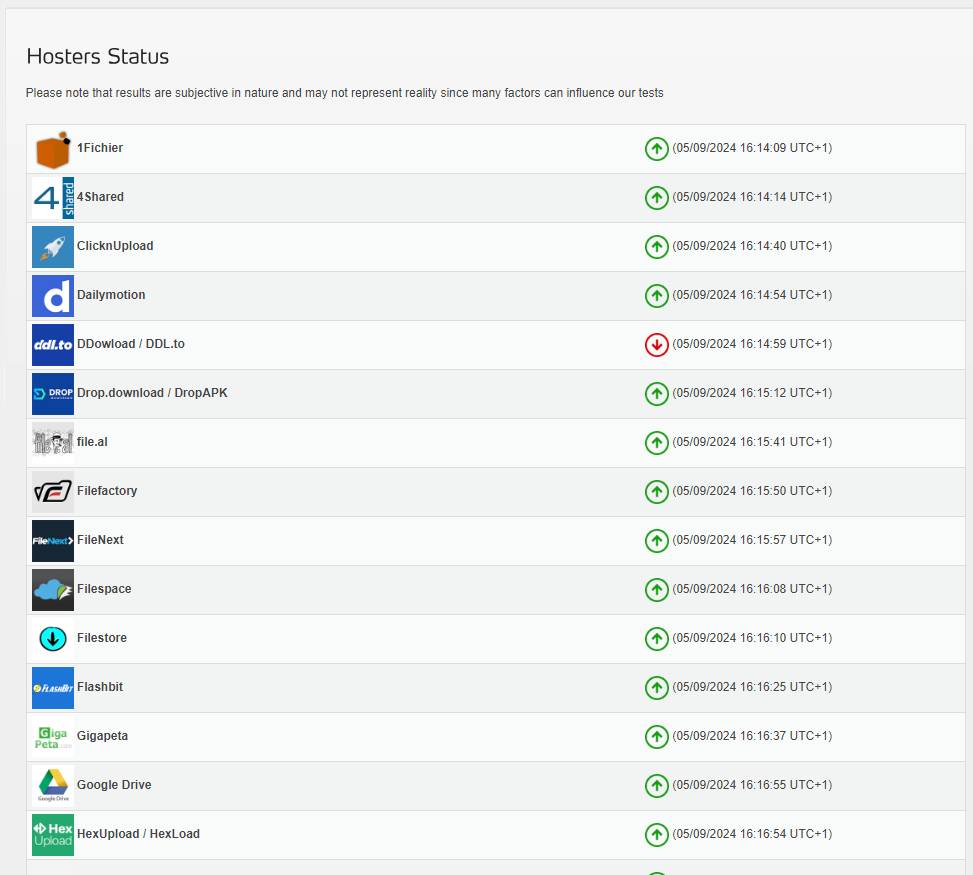The height and width of the screenshot is (875, 973).
Task: Click the Dailymotion 'd' logo
Action: pos(53,296)
